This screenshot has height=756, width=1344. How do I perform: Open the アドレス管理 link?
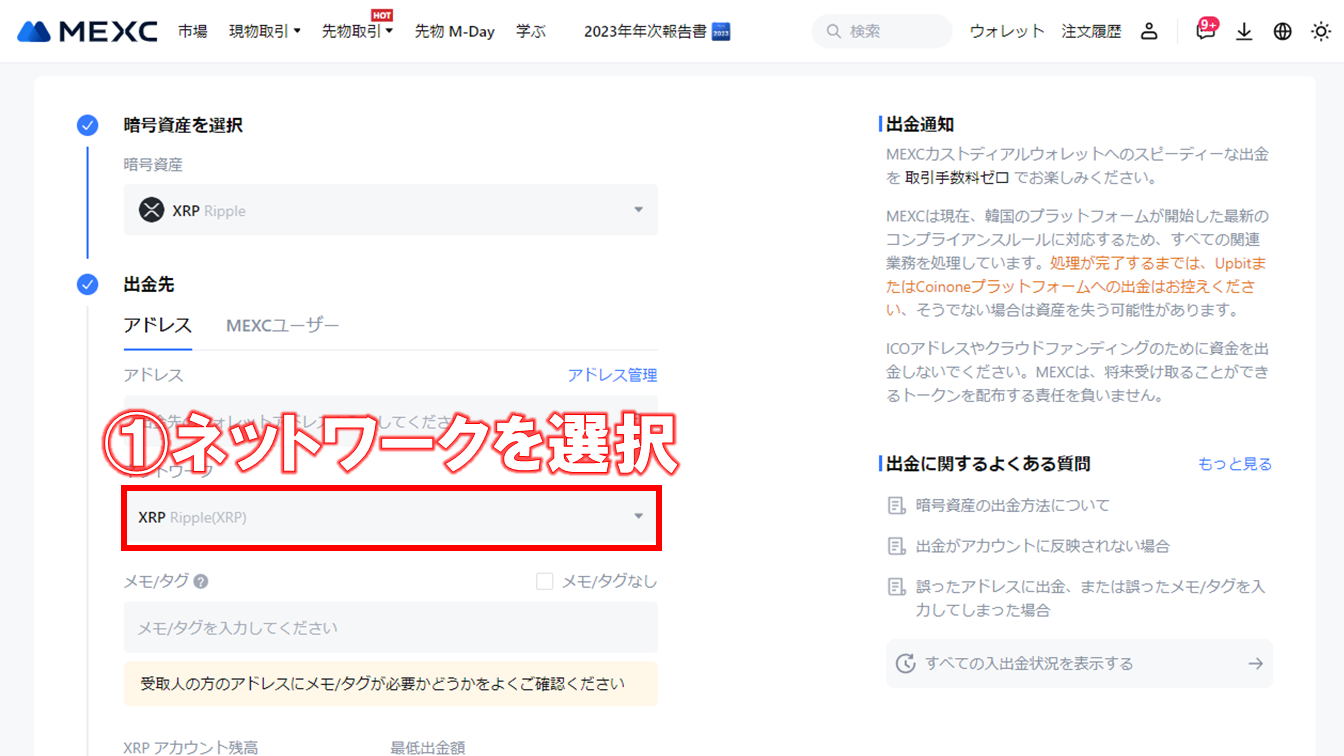click(x=612, y=374)
